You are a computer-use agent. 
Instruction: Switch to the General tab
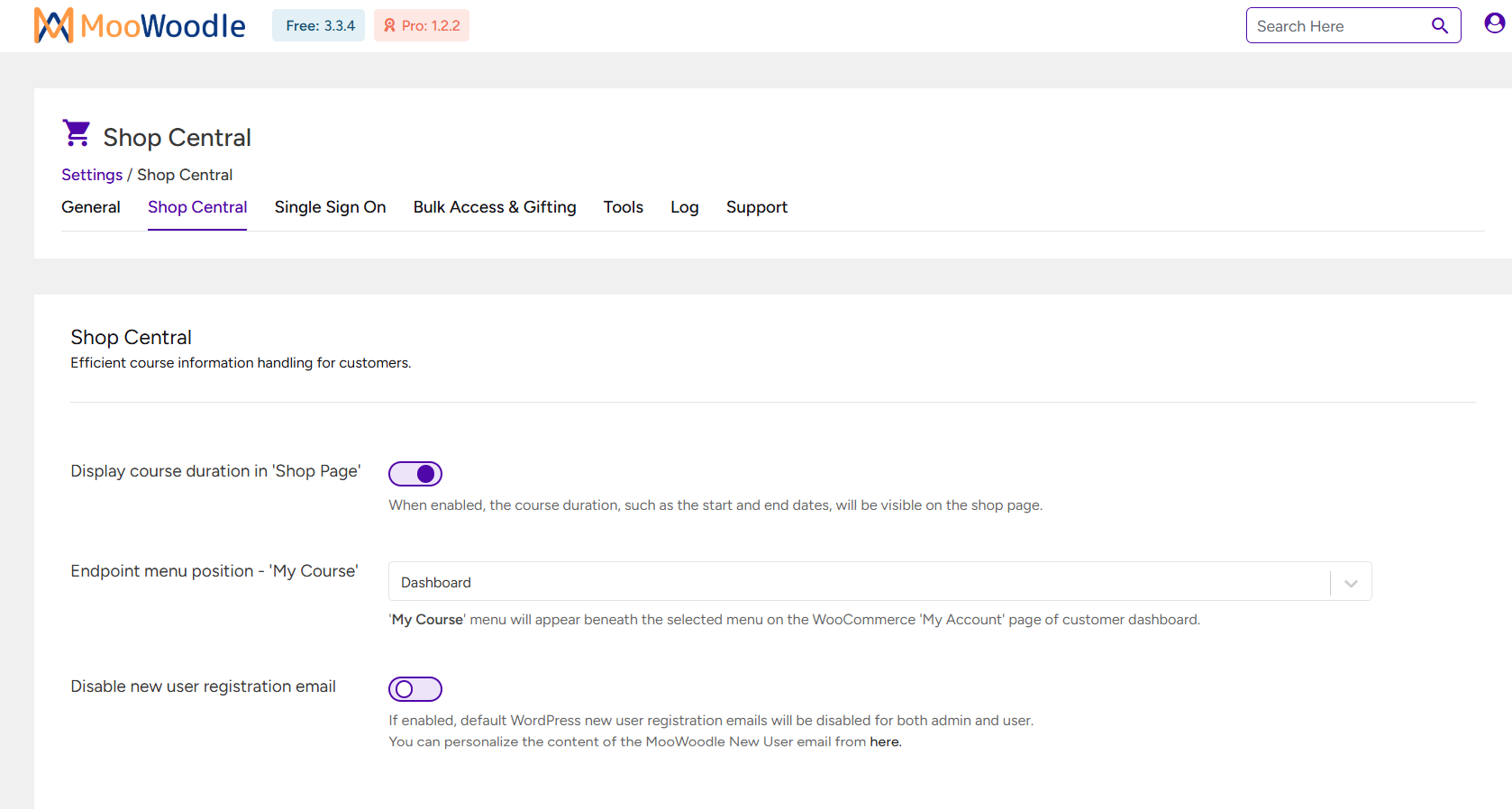pos(91,207)
